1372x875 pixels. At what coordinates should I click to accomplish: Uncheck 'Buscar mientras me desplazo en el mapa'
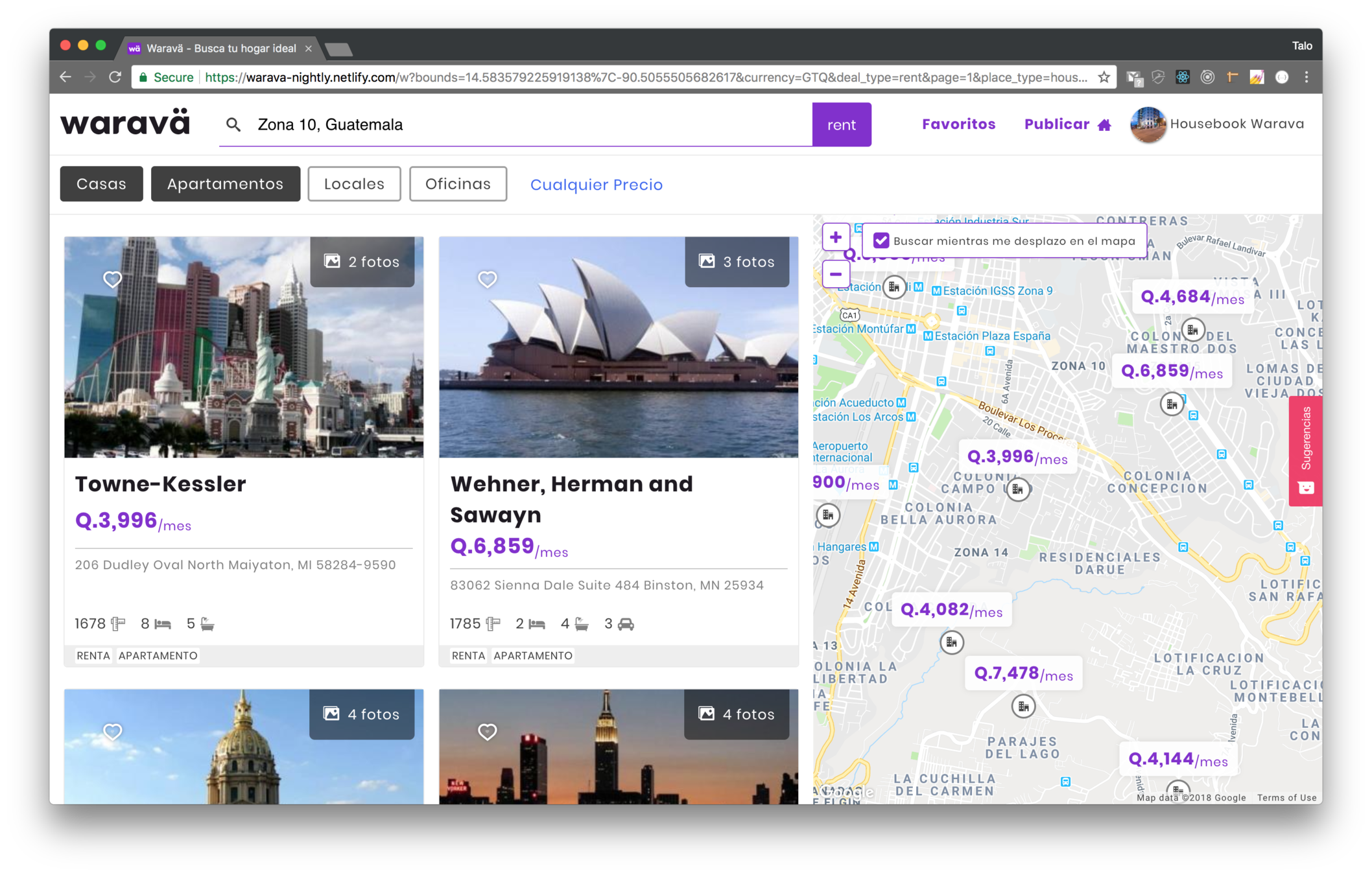click(881, 240)
